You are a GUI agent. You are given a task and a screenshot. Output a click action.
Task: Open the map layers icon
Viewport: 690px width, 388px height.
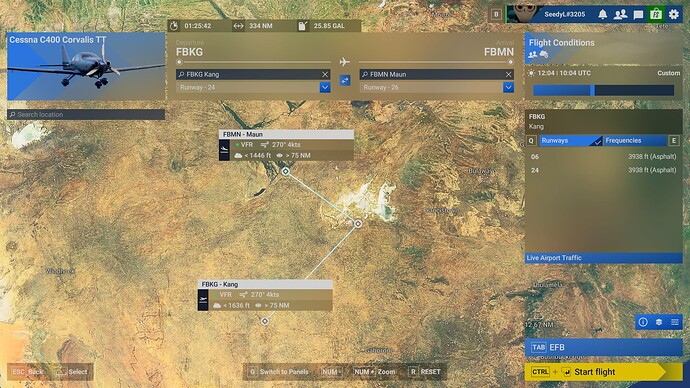tap(659, 322)
